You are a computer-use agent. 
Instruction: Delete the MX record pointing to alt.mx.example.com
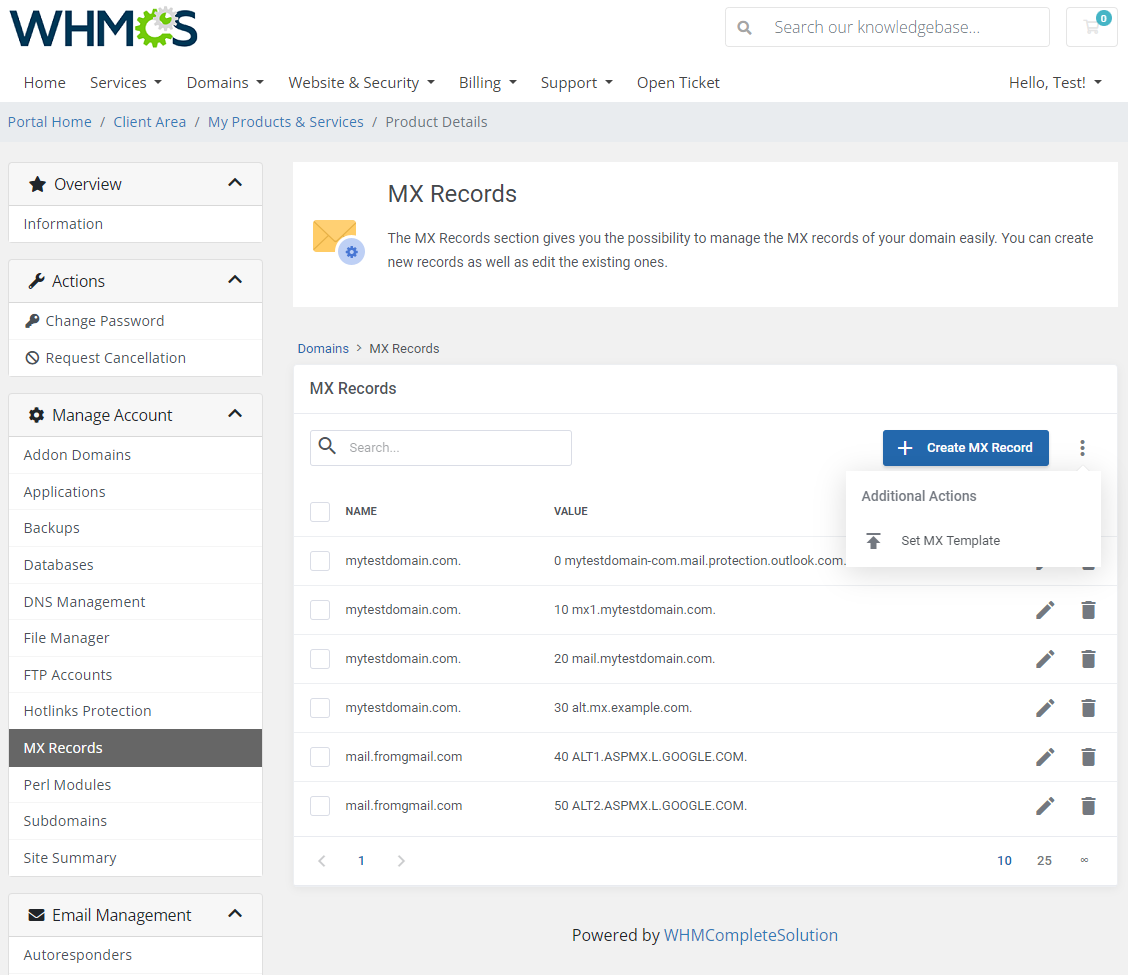tap(1088, 707)
